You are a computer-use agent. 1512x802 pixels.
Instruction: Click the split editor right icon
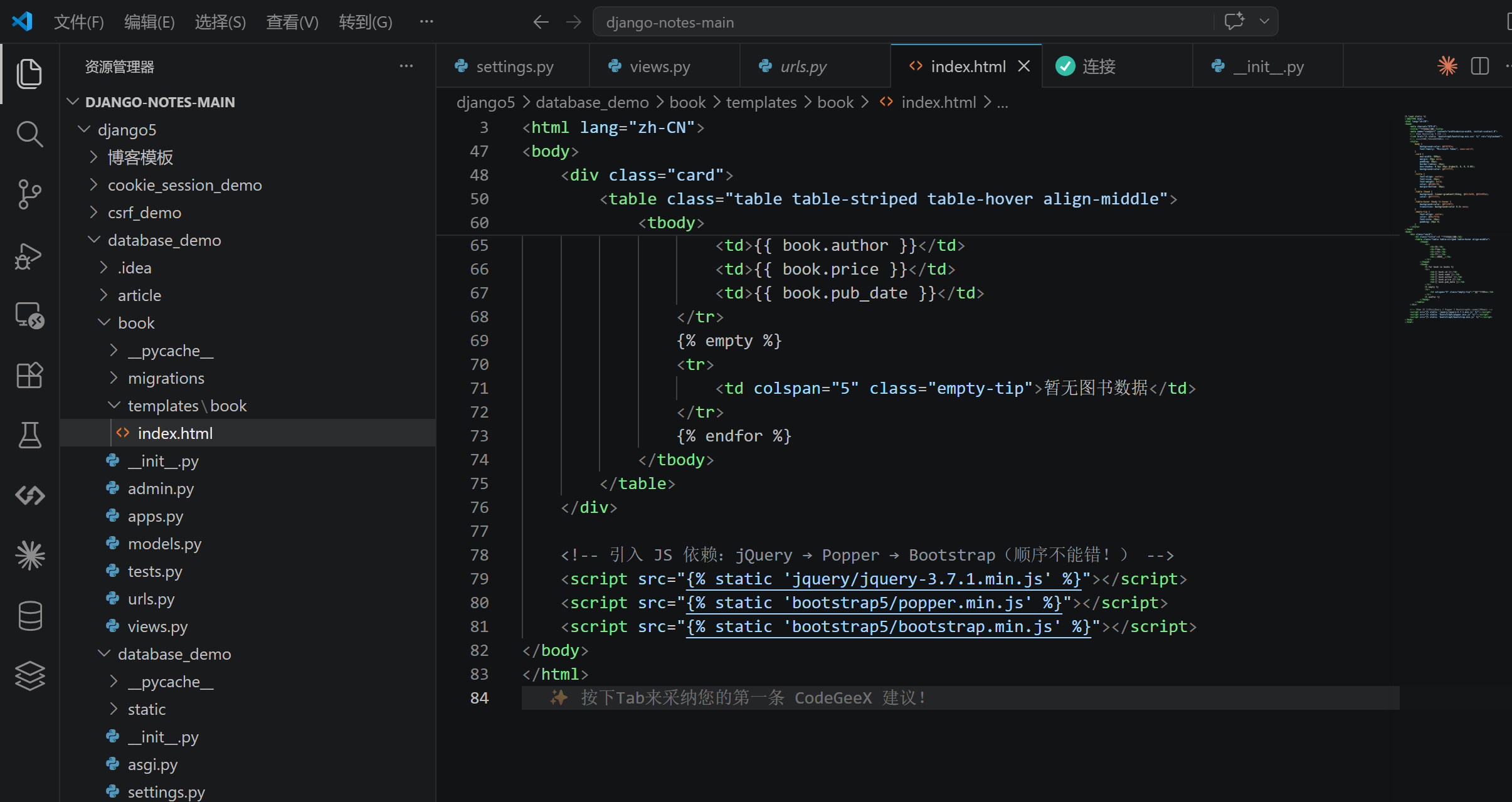[1479, 66]
